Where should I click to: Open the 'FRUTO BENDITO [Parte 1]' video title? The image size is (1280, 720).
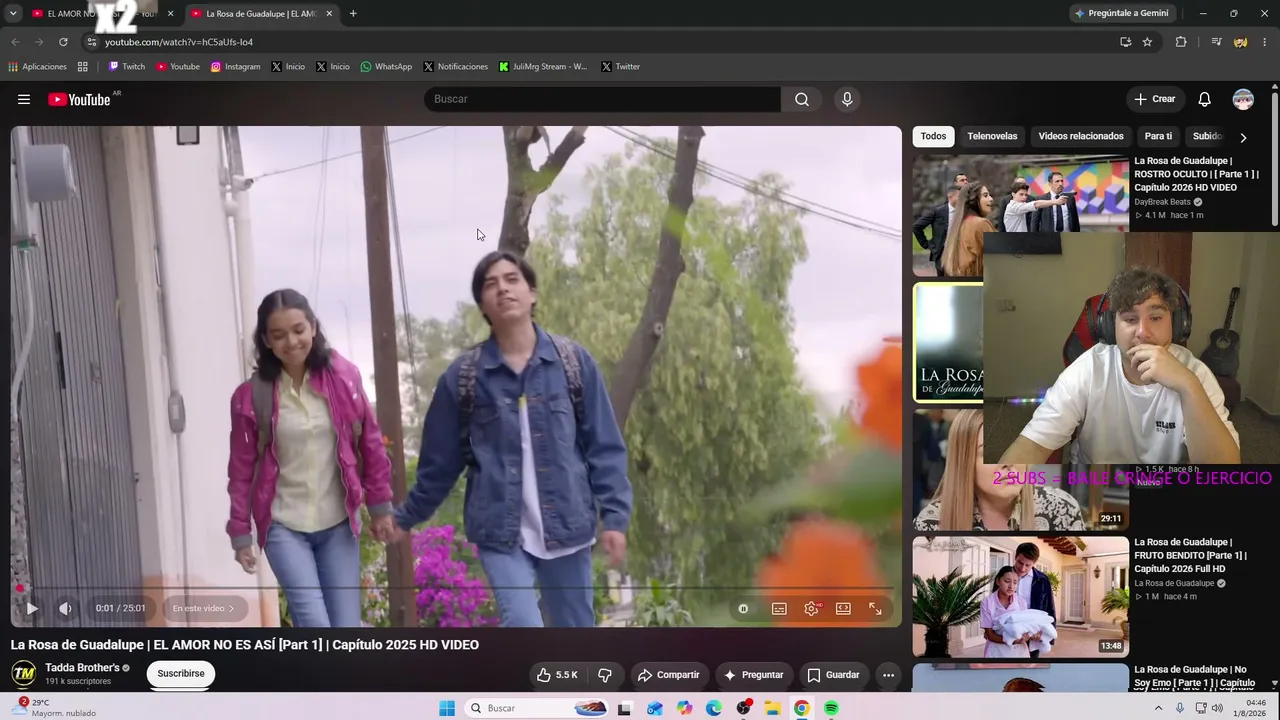coord(1190,555)
